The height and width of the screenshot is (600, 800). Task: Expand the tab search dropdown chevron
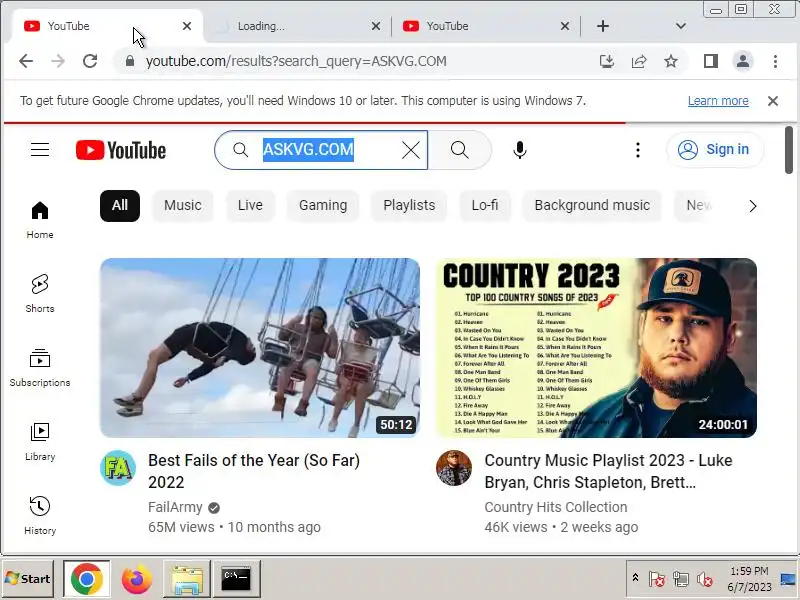click(681, 26)
